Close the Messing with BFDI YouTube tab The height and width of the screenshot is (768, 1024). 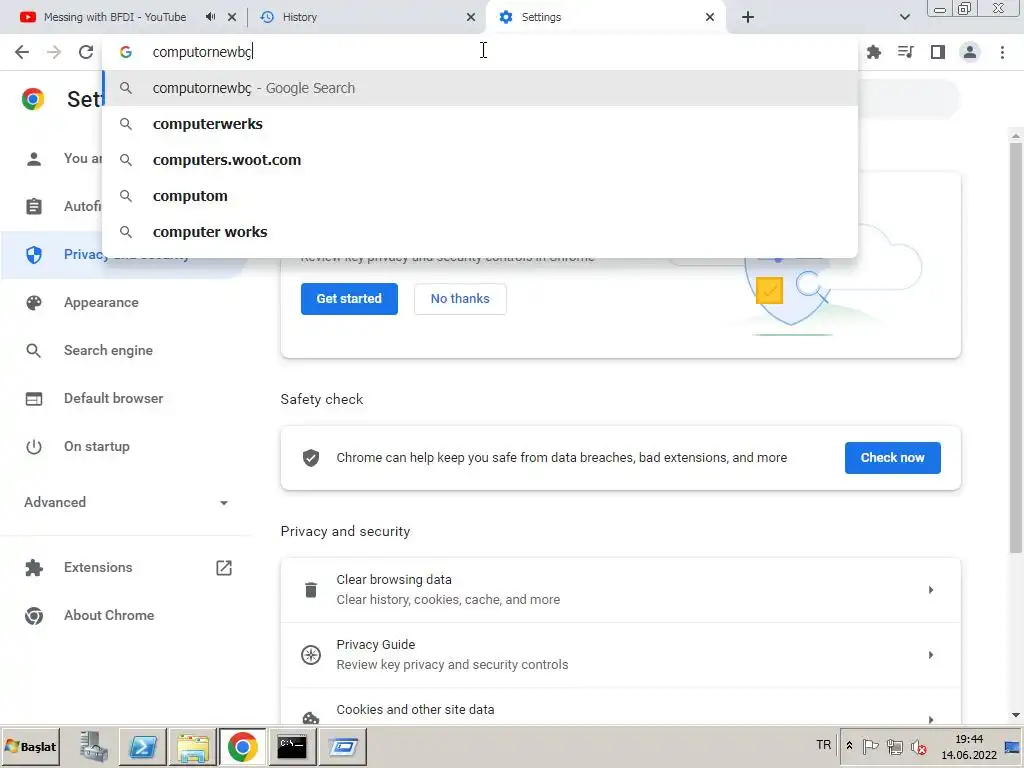pos(232,17)
